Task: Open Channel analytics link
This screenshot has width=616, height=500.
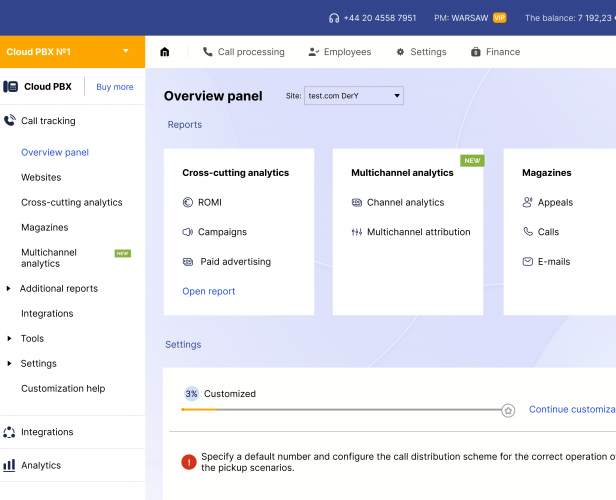Action: pyautogui.click(x=405, y=202)
